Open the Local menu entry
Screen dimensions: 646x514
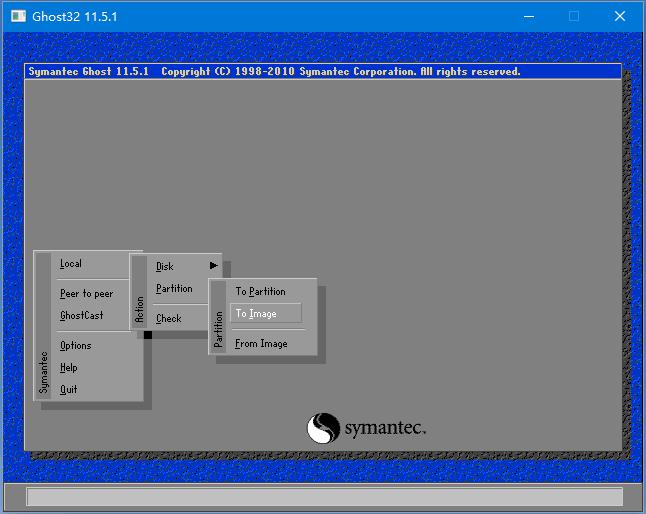pos(71,264)
